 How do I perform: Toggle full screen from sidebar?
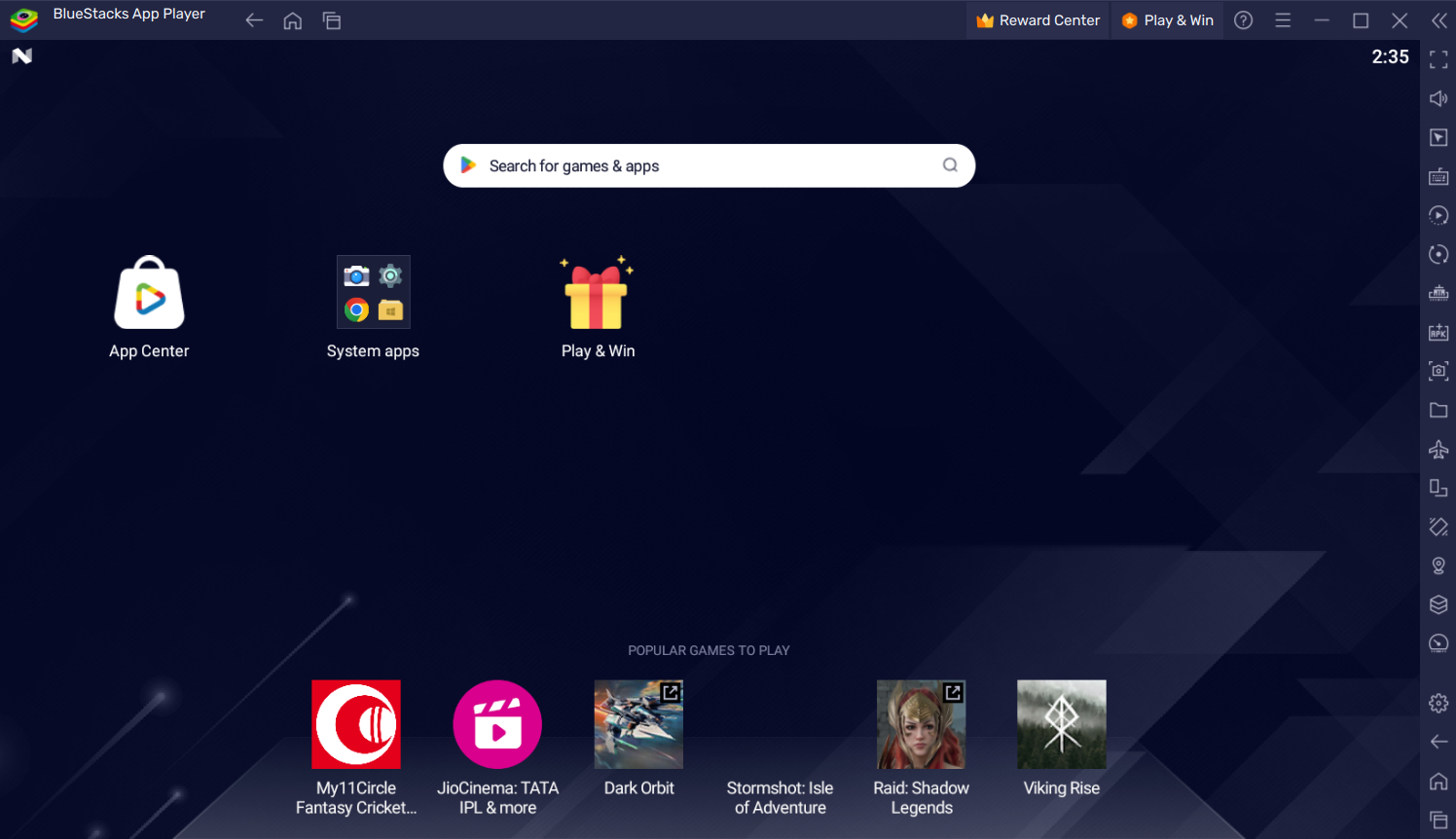tap(1438, 60)
